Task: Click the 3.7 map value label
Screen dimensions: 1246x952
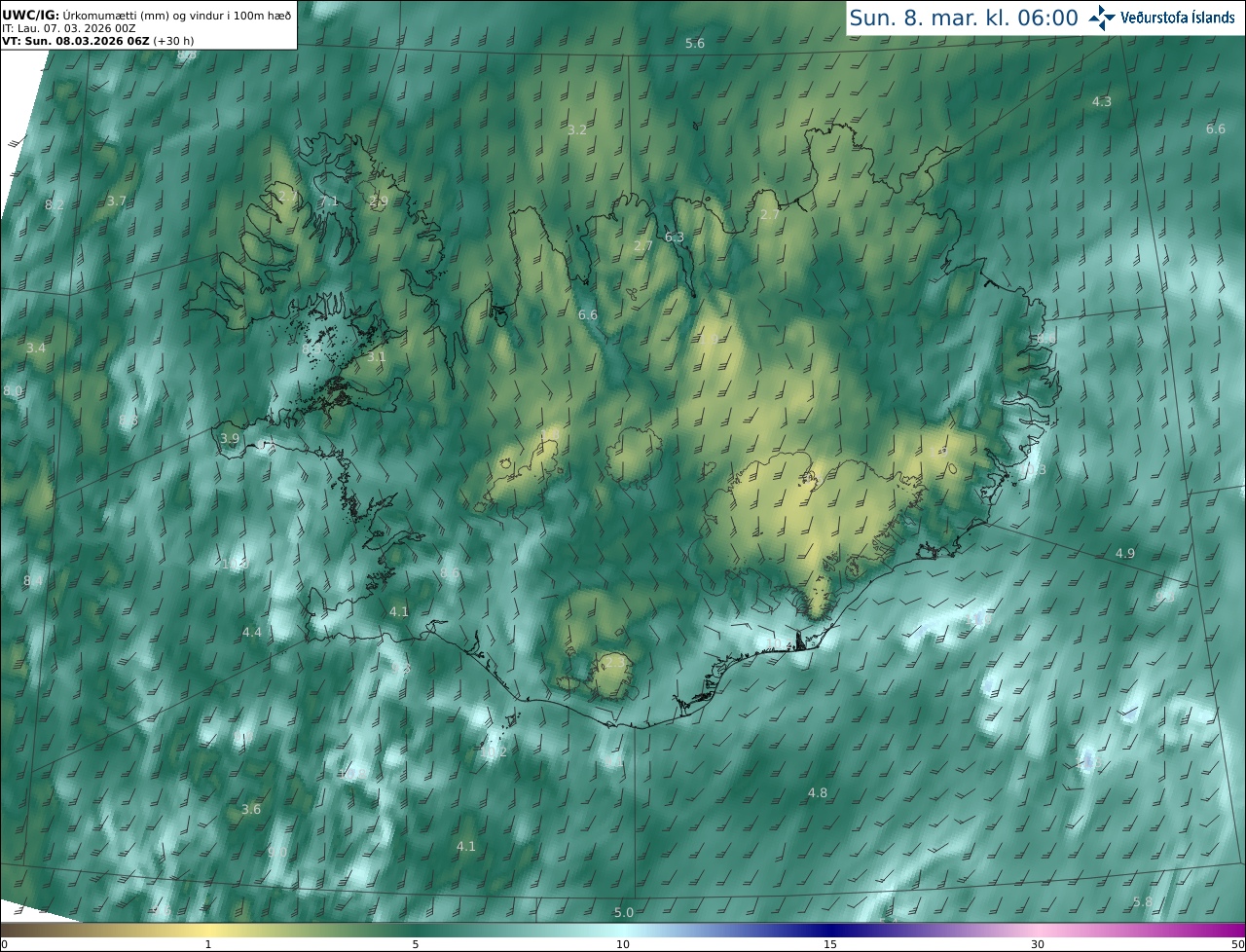Action: click(117, 201)
